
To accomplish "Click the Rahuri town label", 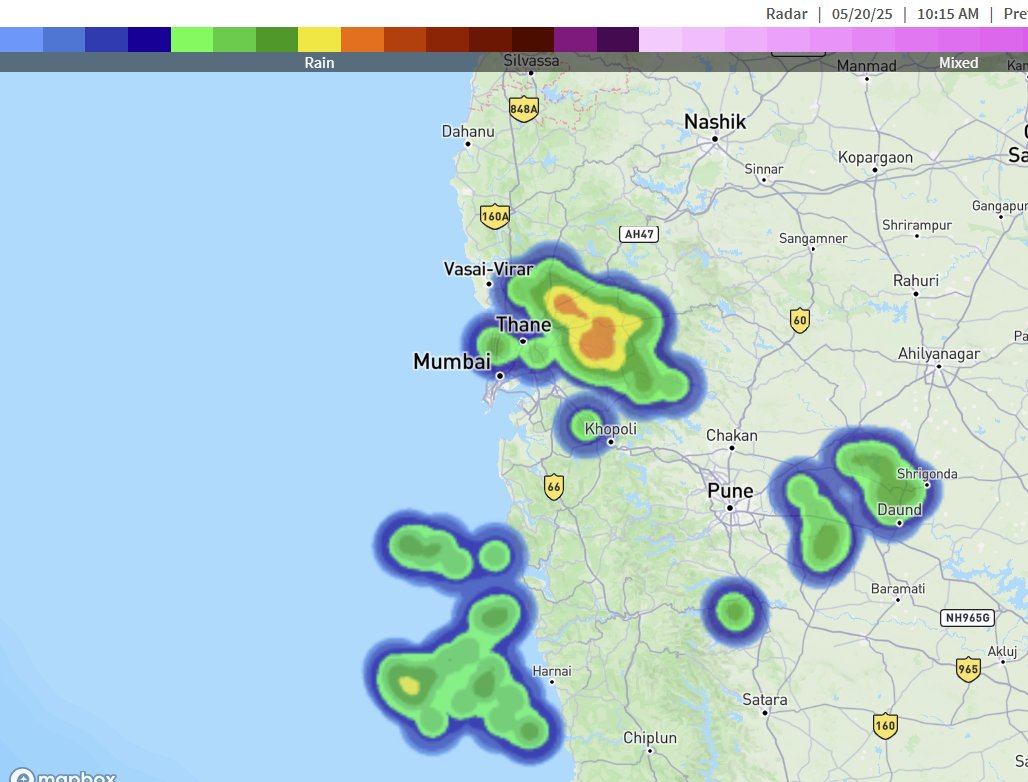I will [x=915, y=281].
